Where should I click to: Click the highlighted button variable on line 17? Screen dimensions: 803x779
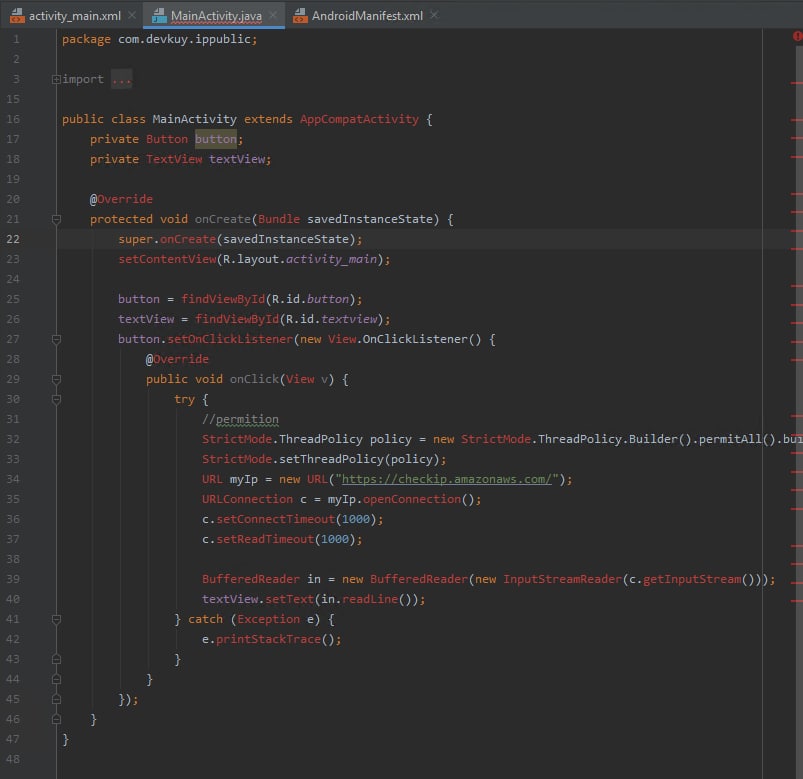pyautogui.click(x=215, y=139)
